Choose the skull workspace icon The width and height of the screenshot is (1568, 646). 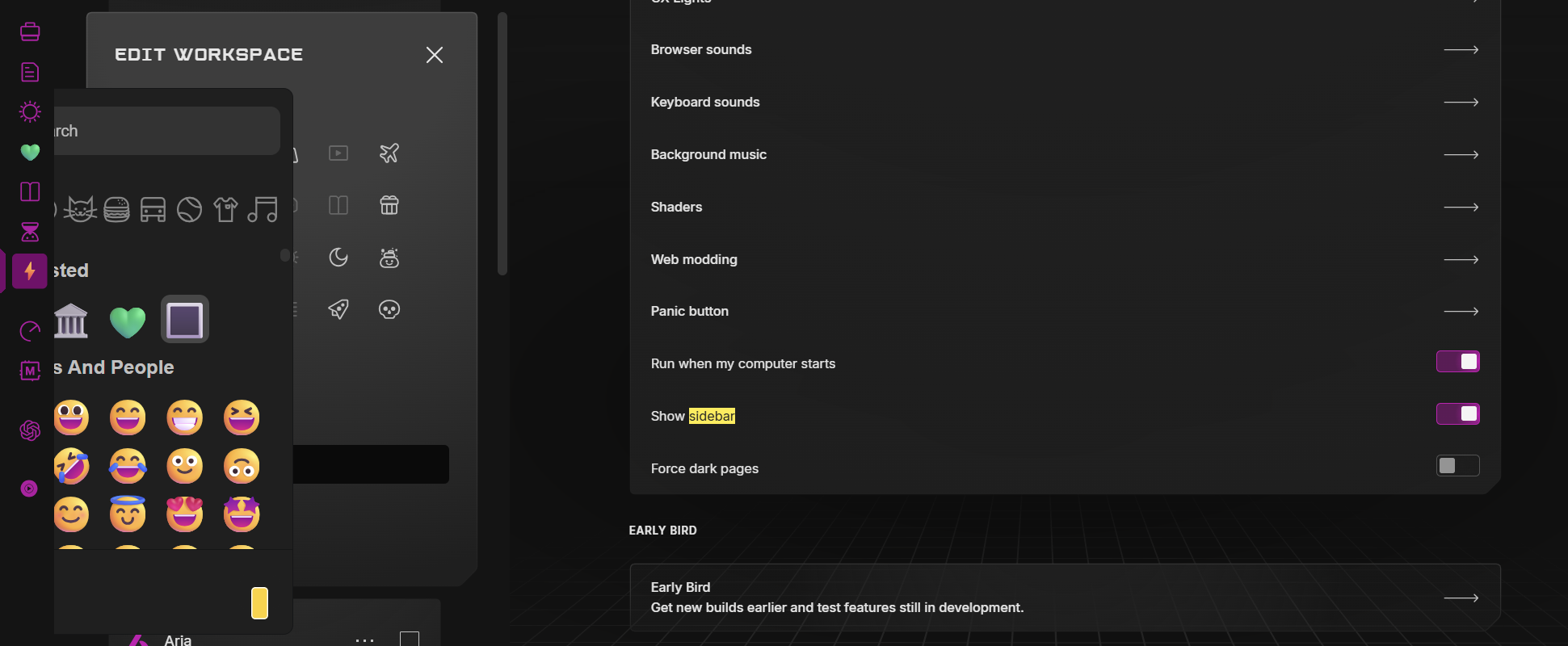coord(389,309)
